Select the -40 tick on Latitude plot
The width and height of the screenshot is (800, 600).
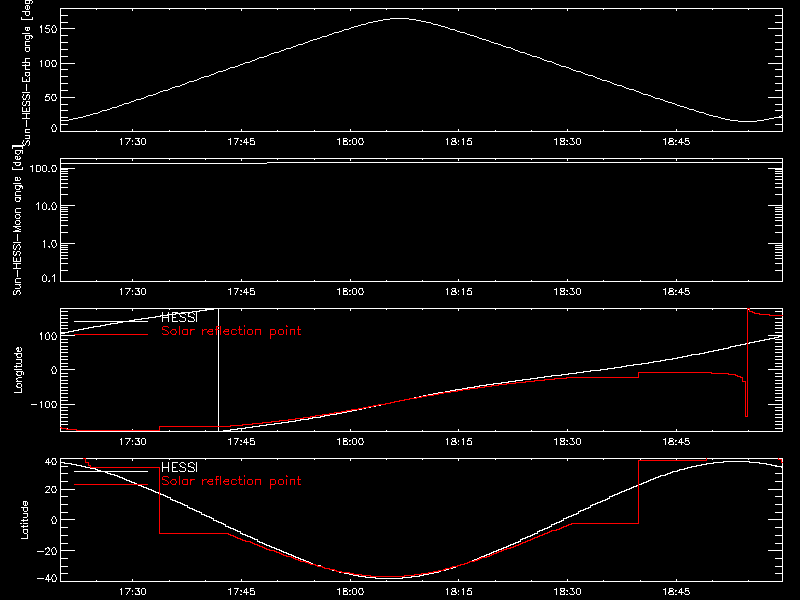[x=47, y=578]
